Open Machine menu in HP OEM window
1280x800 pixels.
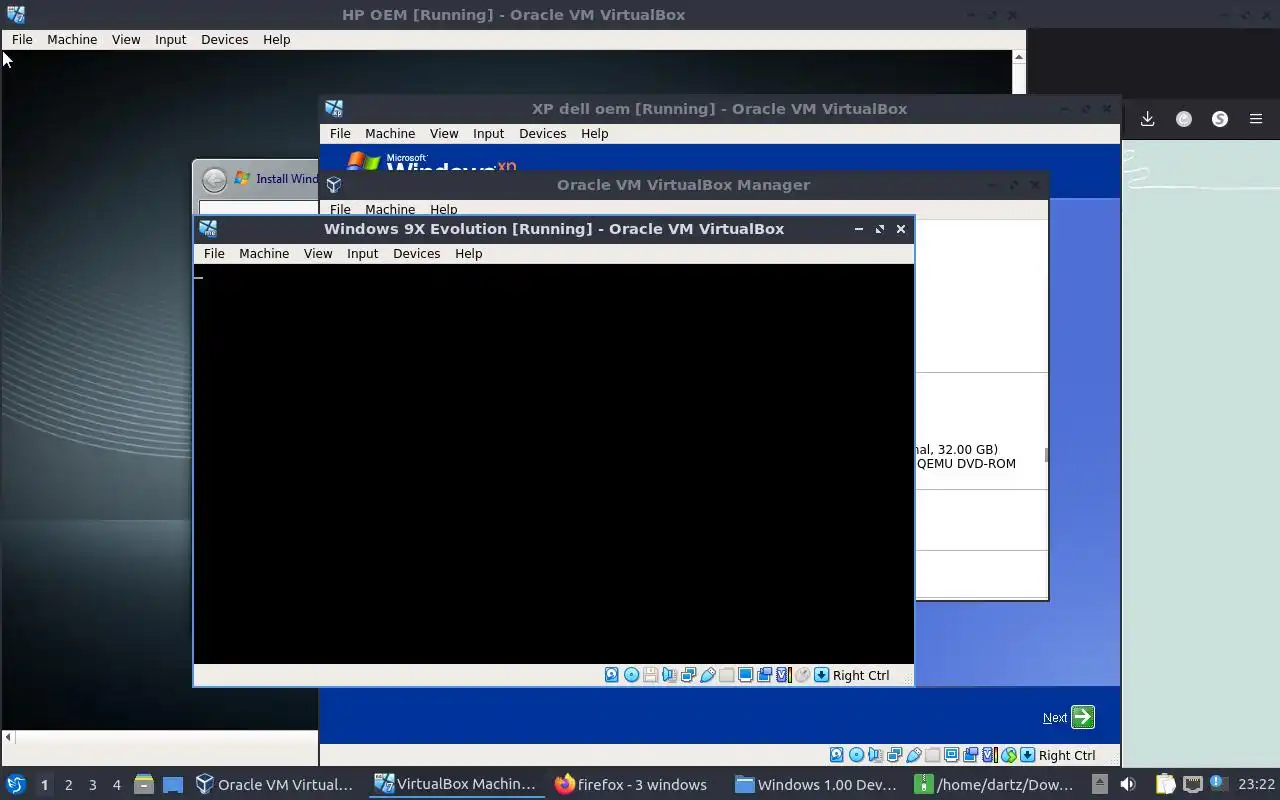point(72,39)
